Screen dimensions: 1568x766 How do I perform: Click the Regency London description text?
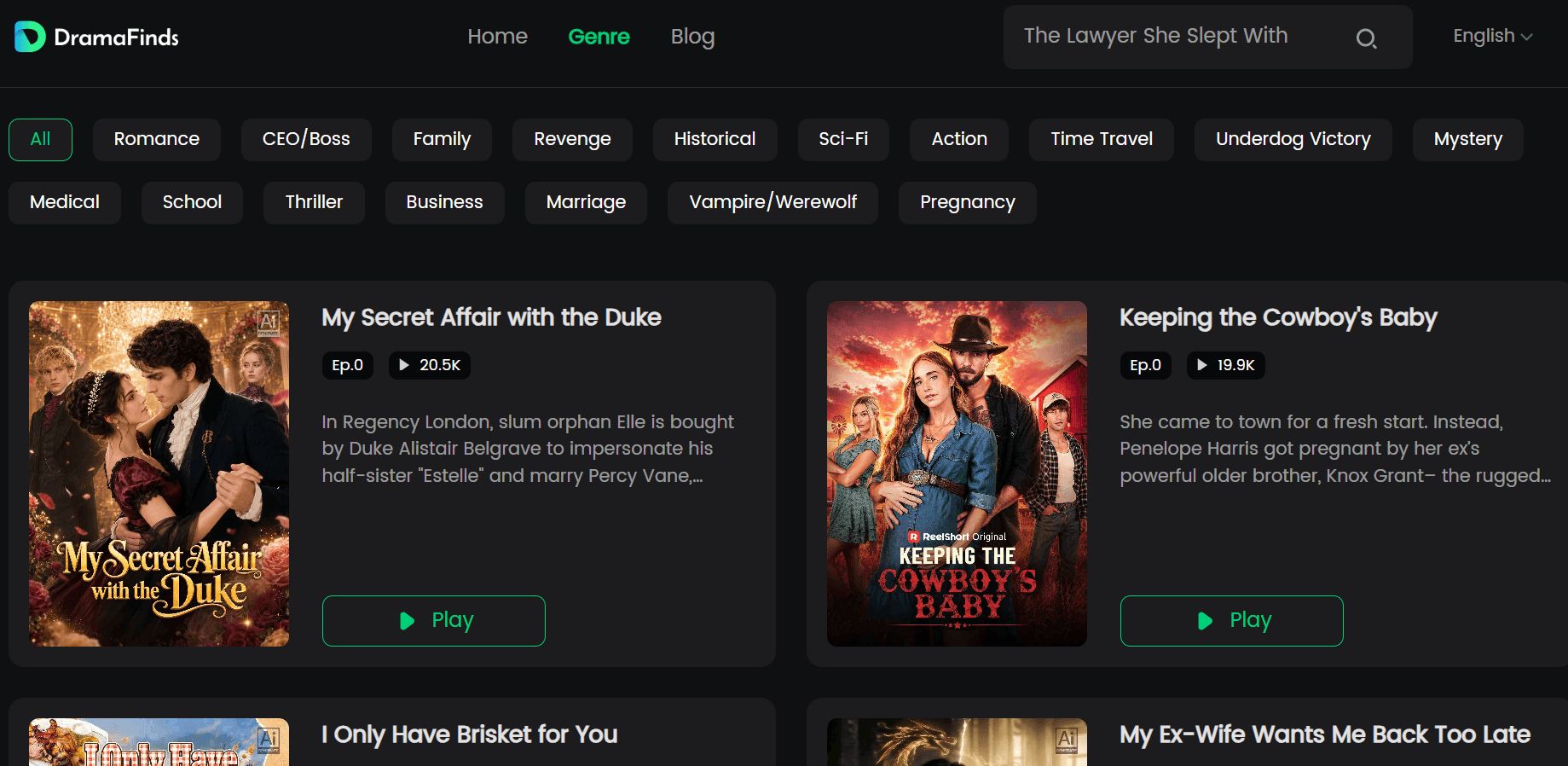(x=528, y=449)
